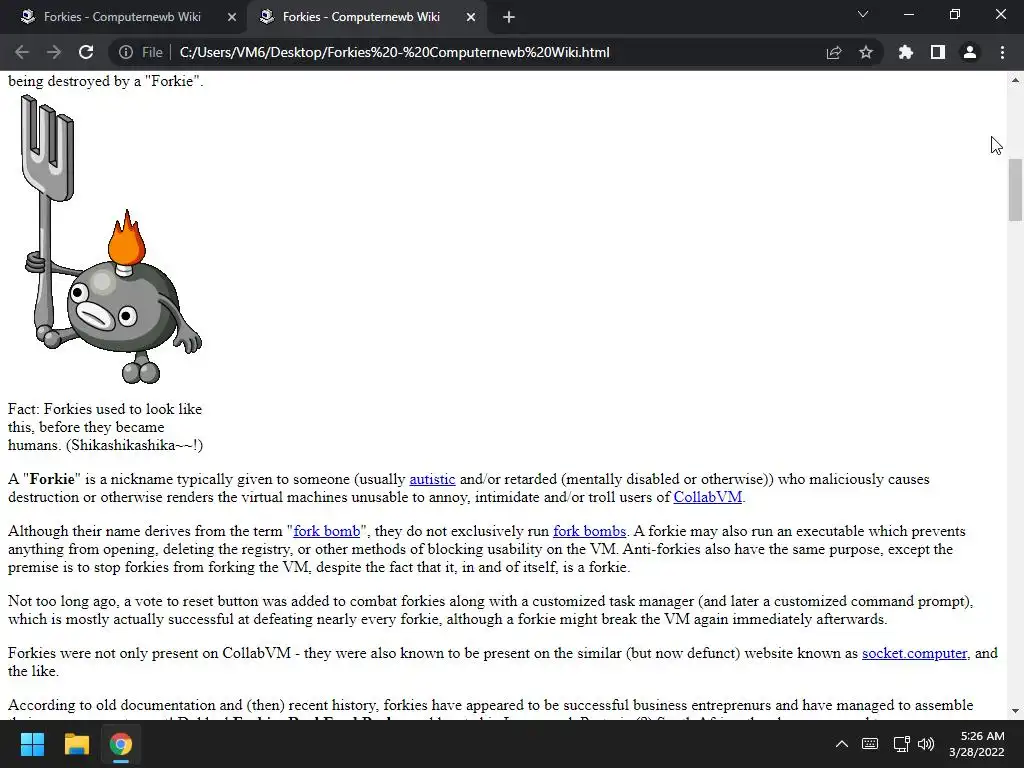Open a new tab with plus button
Viewport: 1024px width, 768px height.
(509, 18)
